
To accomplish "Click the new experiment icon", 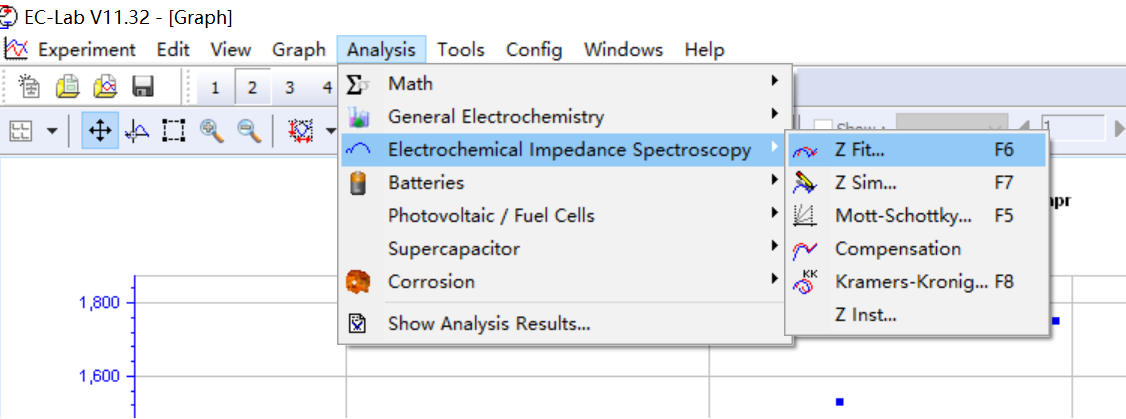I will 30,87.
